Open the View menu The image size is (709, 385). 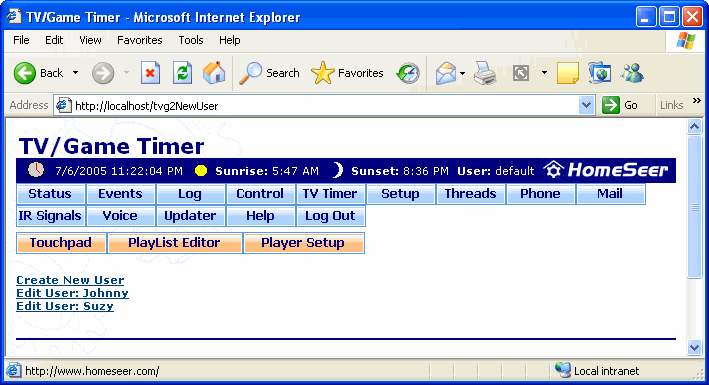click(x=90, y=40)
